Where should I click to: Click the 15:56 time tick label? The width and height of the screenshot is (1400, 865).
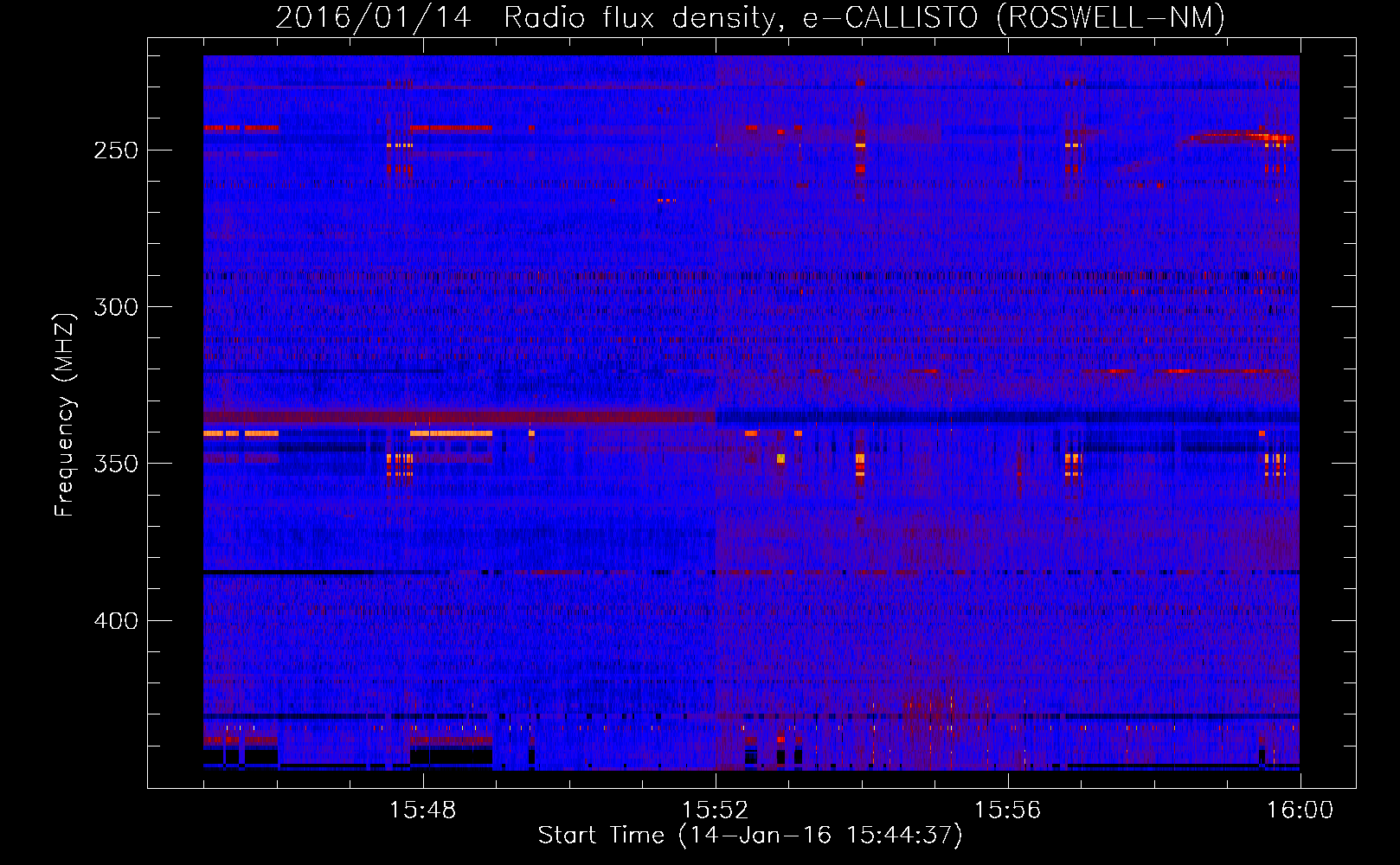(x=1007, y=811)
